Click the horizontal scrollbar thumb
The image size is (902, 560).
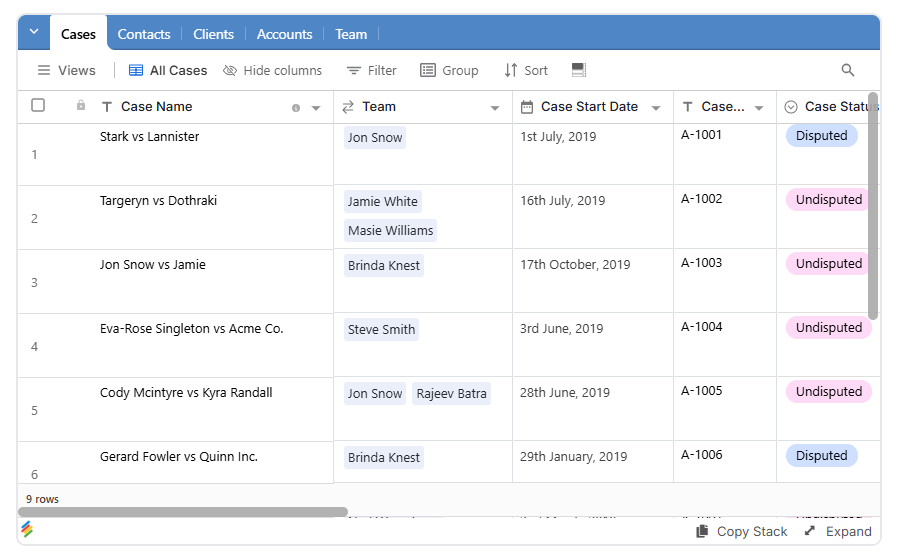click(x=183, y=512)
